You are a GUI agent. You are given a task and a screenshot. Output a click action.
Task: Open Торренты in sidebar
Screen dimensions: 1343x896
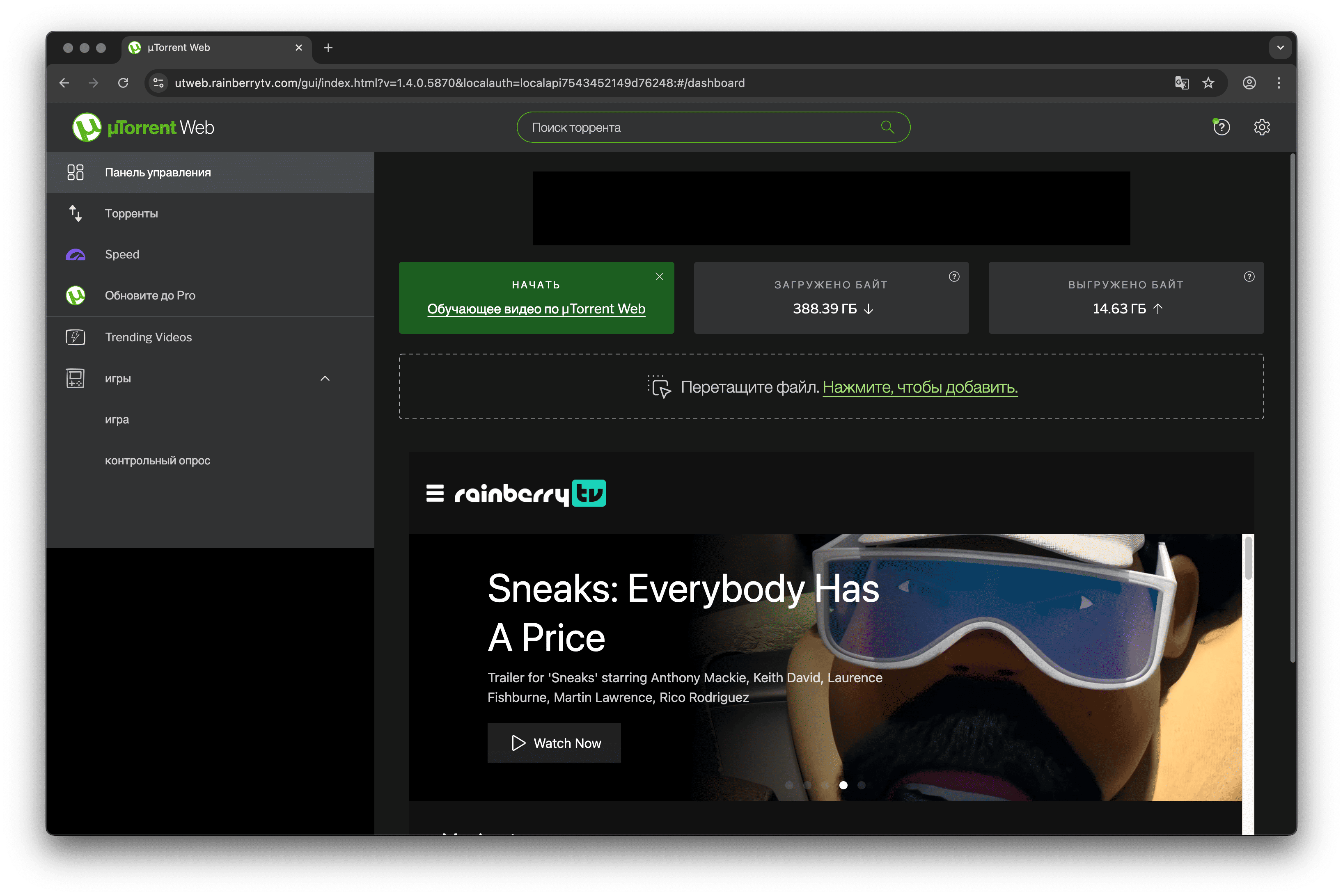(210, 213)
